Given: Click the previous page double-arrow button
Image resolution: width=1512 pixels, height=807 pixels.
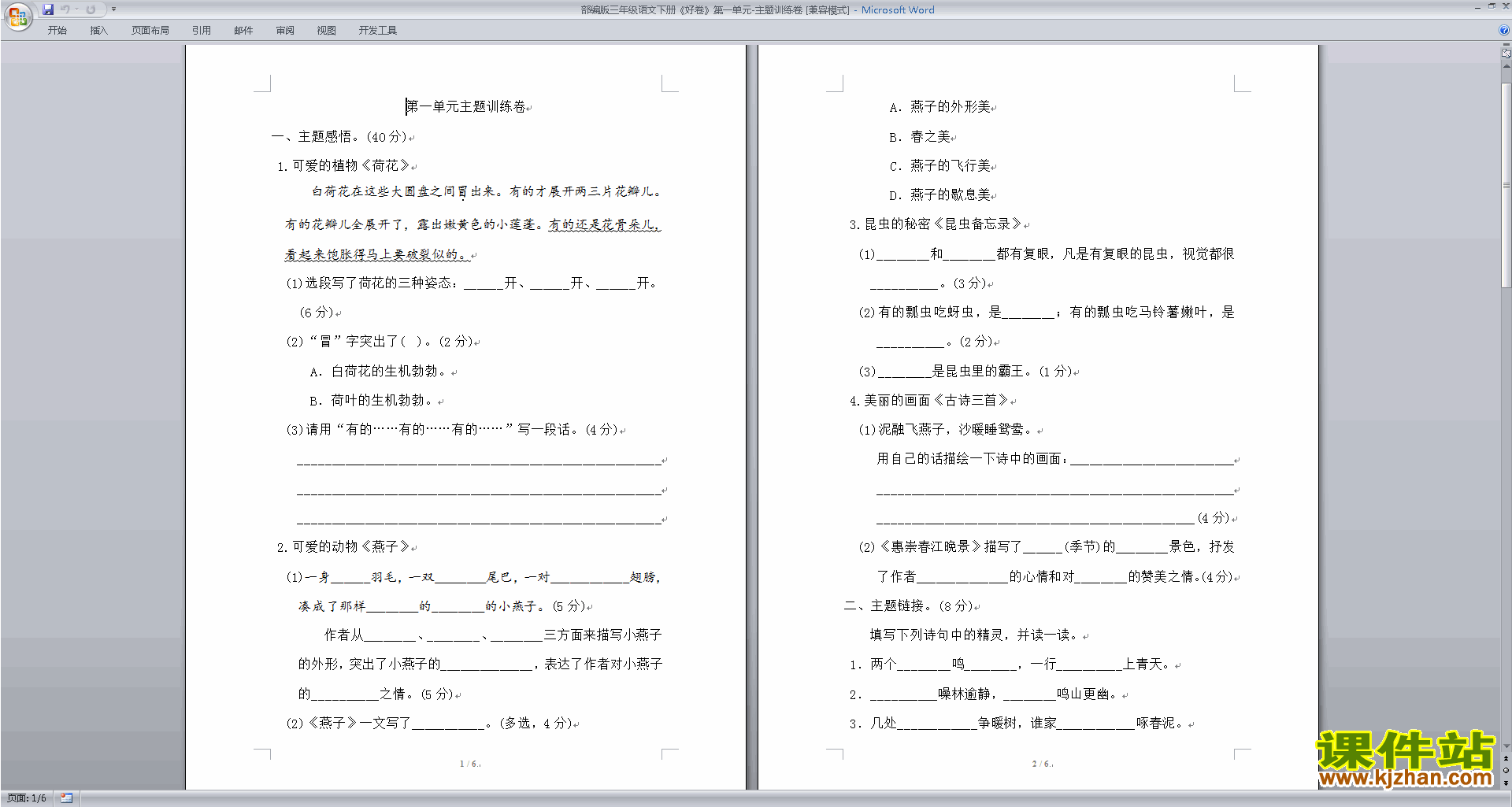Looking at the screenshot, I should click(x=1506, y=758).
